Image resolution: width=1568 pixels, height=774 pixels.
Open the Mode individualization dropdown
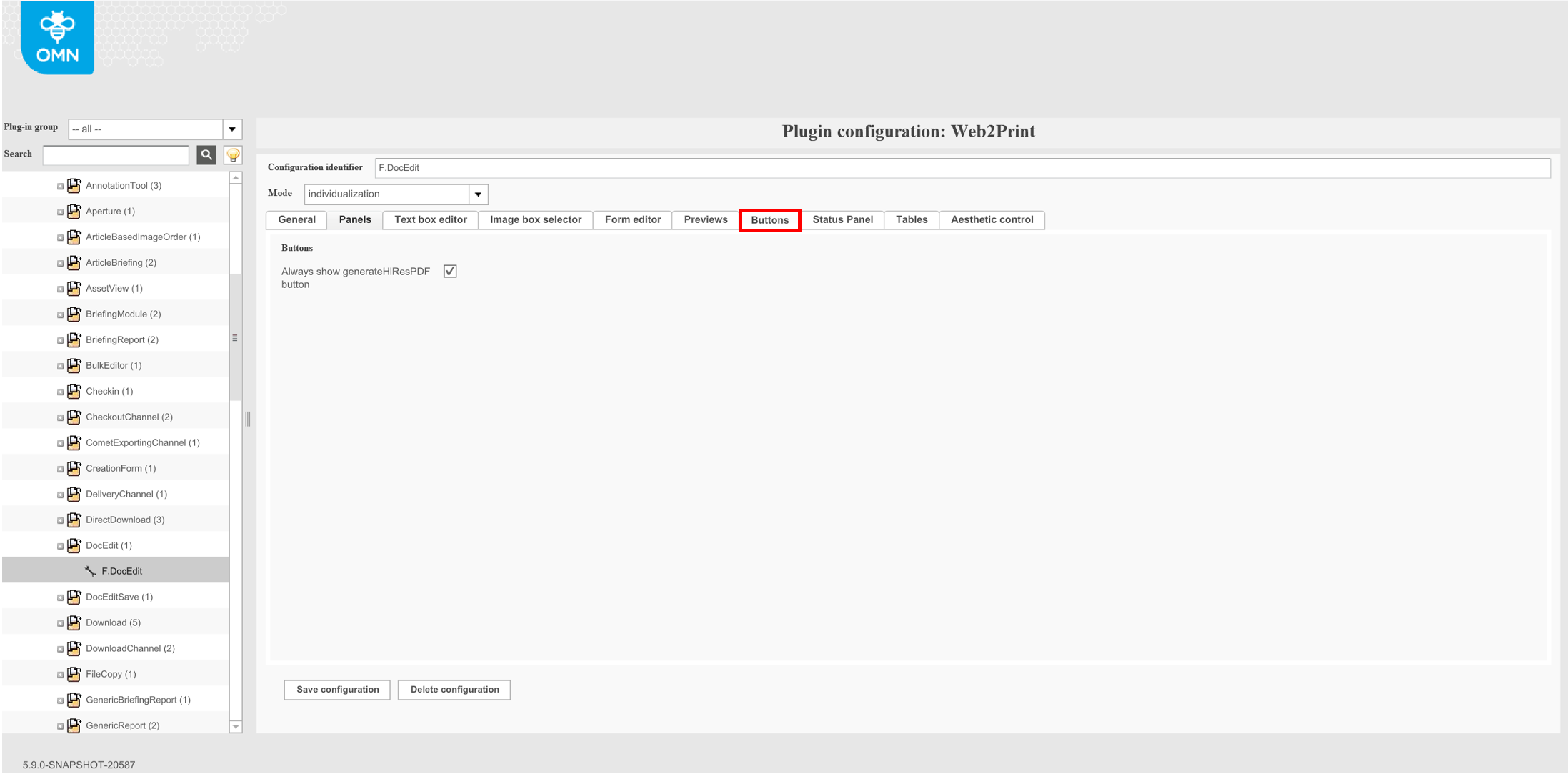[478, 194]
